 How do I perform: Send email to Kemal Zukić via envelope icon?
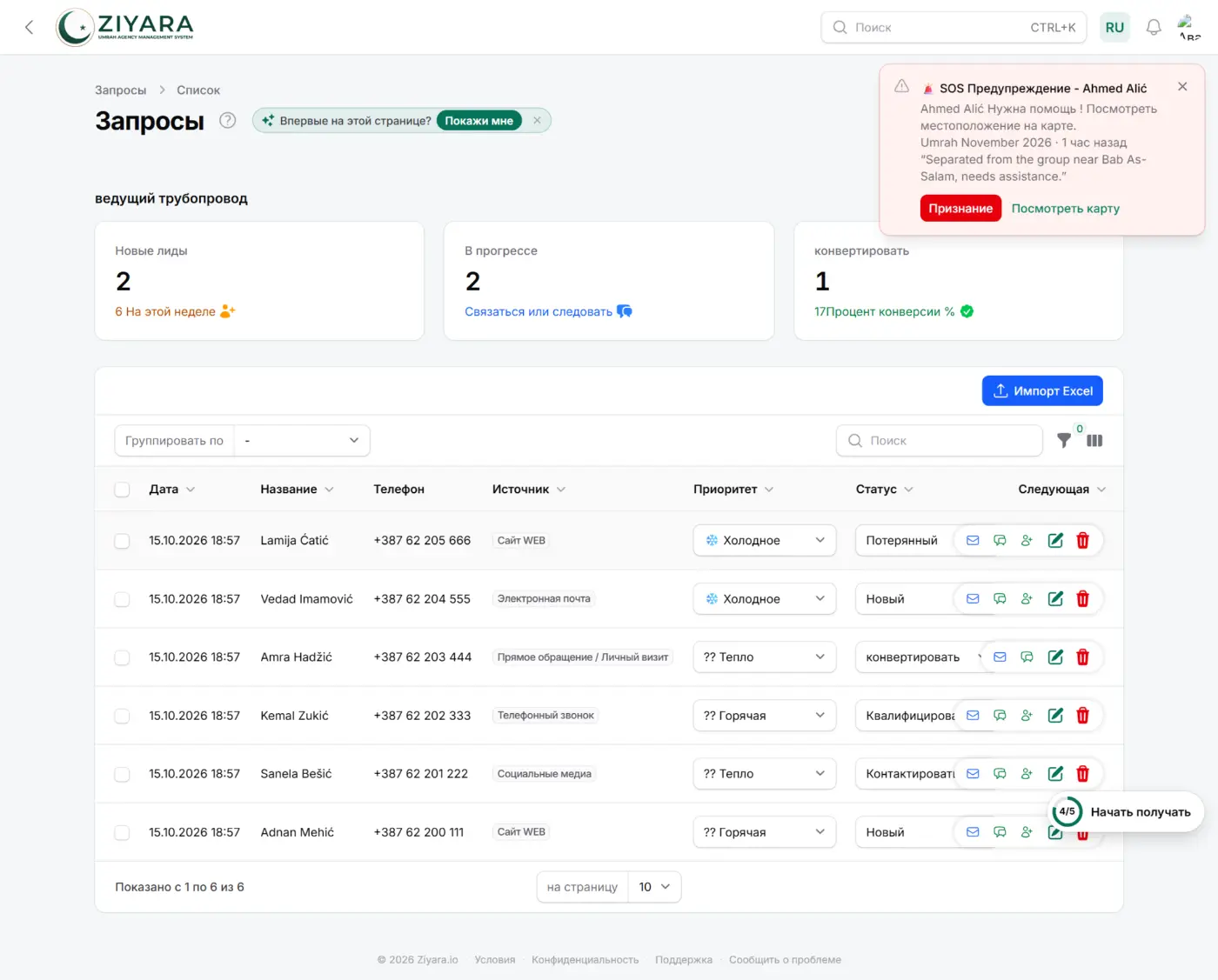[x=973, y=716]
